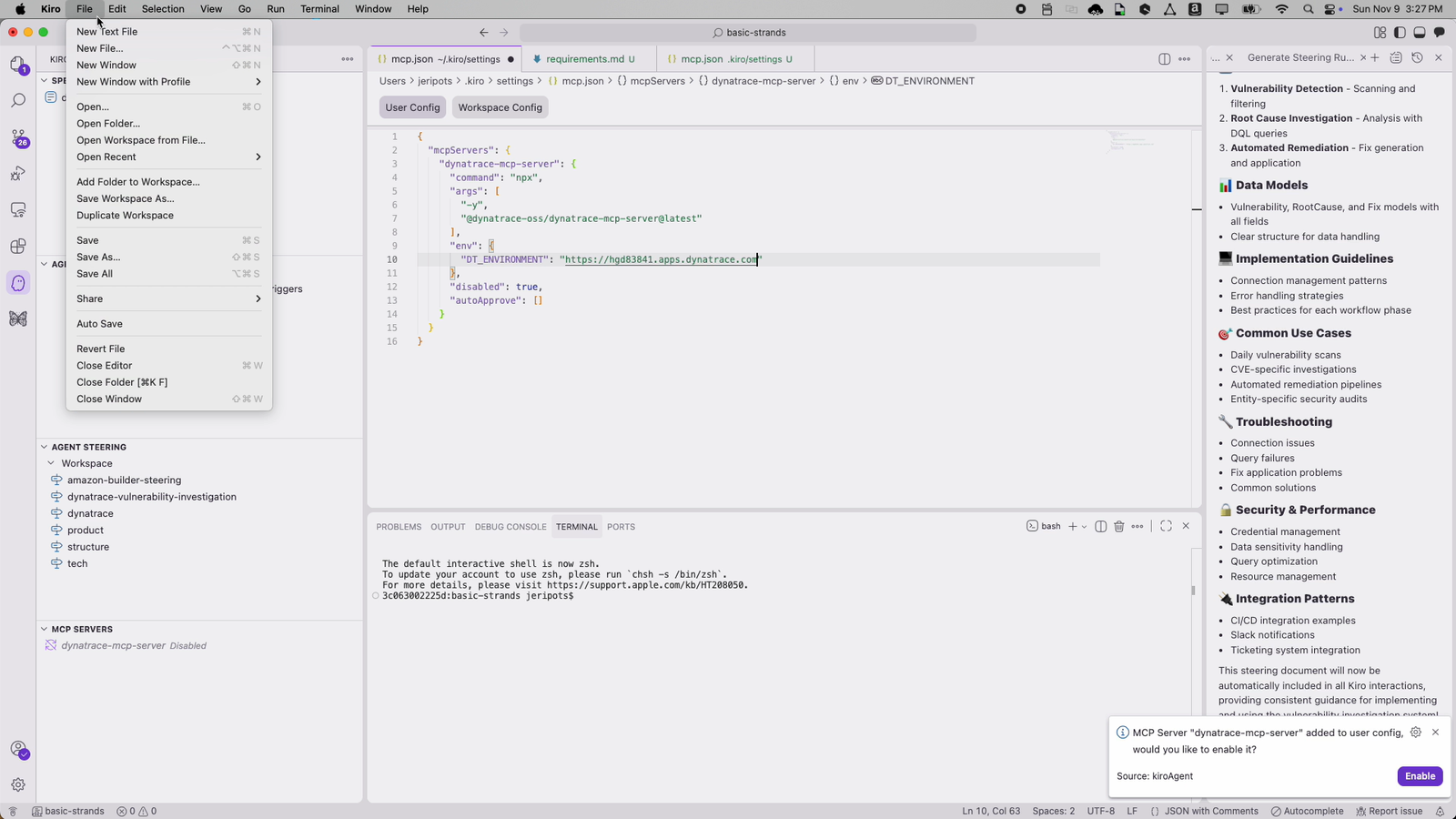This screenshot has width=1456, height=819.
Task: Open chat history clock icon
Action: click(1417, 57)
